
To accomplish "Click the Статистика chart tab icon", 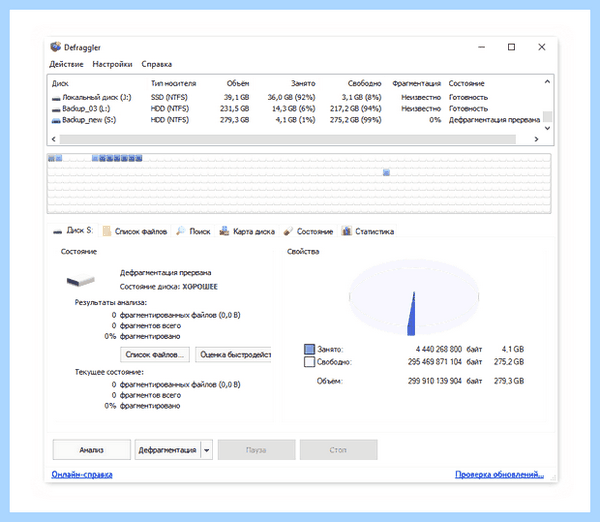I will point(347,231).
